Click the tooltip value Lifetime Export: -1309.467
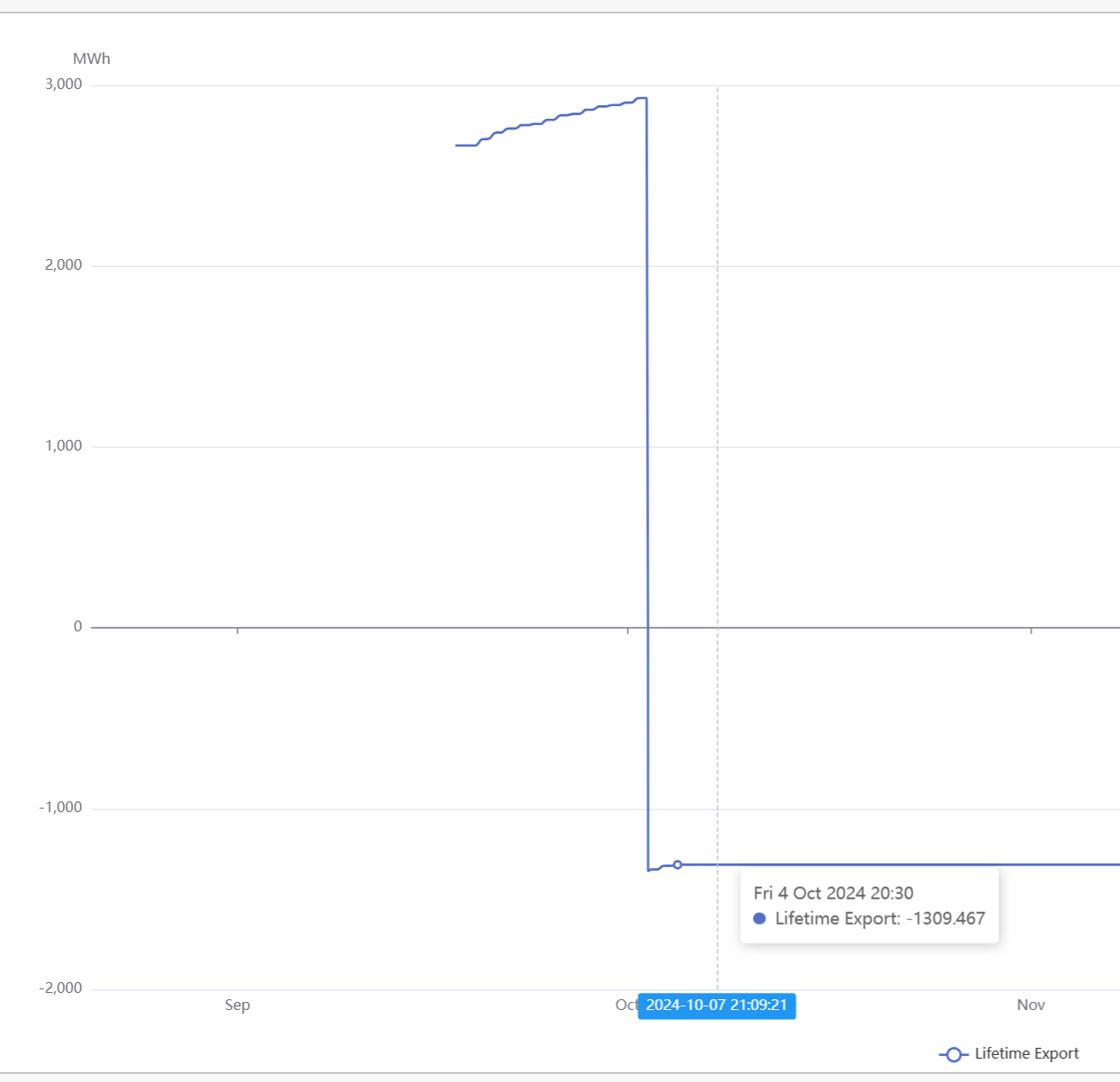The image size is (1120, 1082). (880, 918)
